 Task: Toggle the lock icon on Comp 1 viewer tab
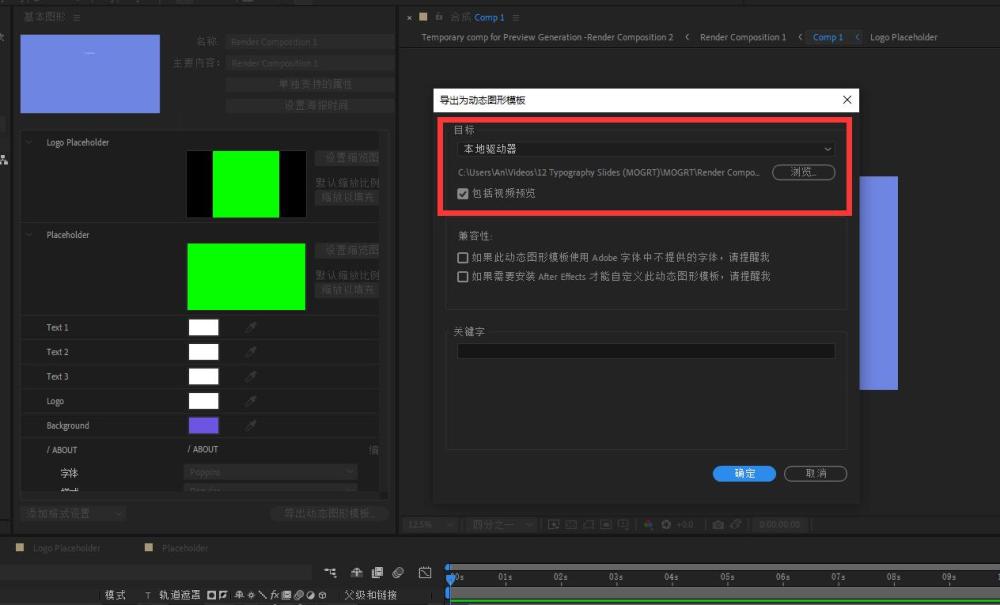click(x=439, y=17)
